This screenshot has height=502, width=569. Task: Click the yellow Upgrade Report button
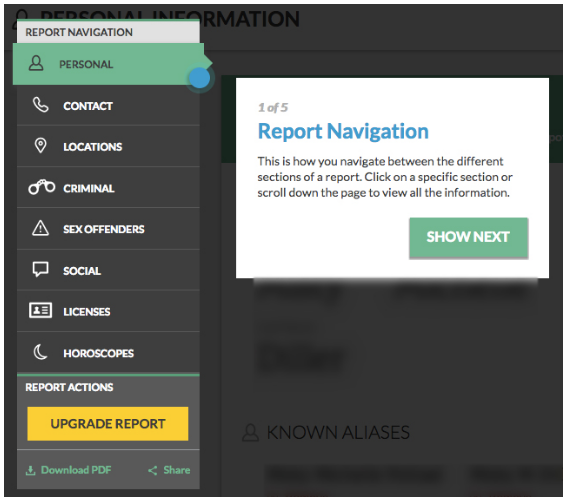(x=108, y=424)
